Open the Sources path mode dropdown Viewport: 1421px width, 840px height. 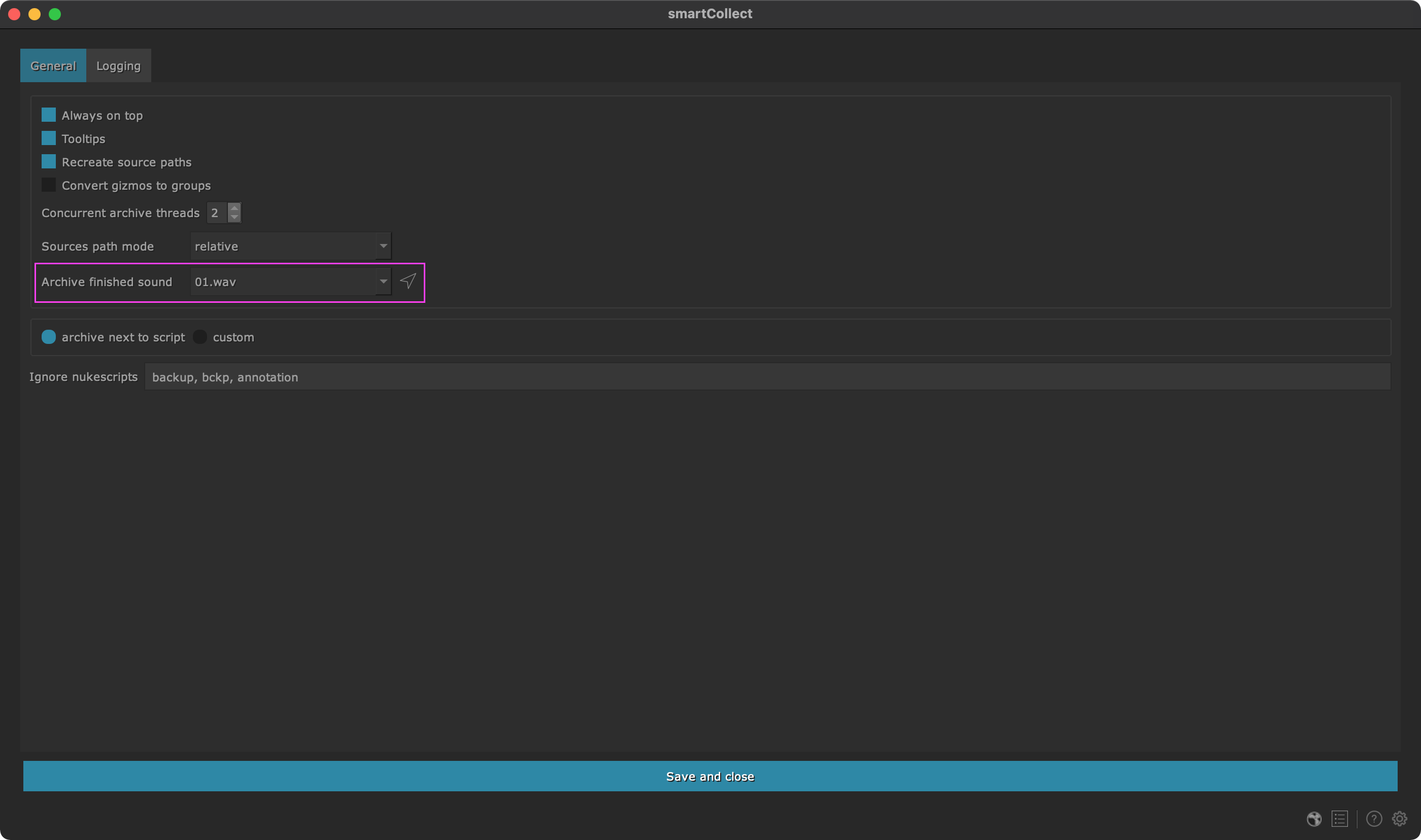click(x=290, y=246)
